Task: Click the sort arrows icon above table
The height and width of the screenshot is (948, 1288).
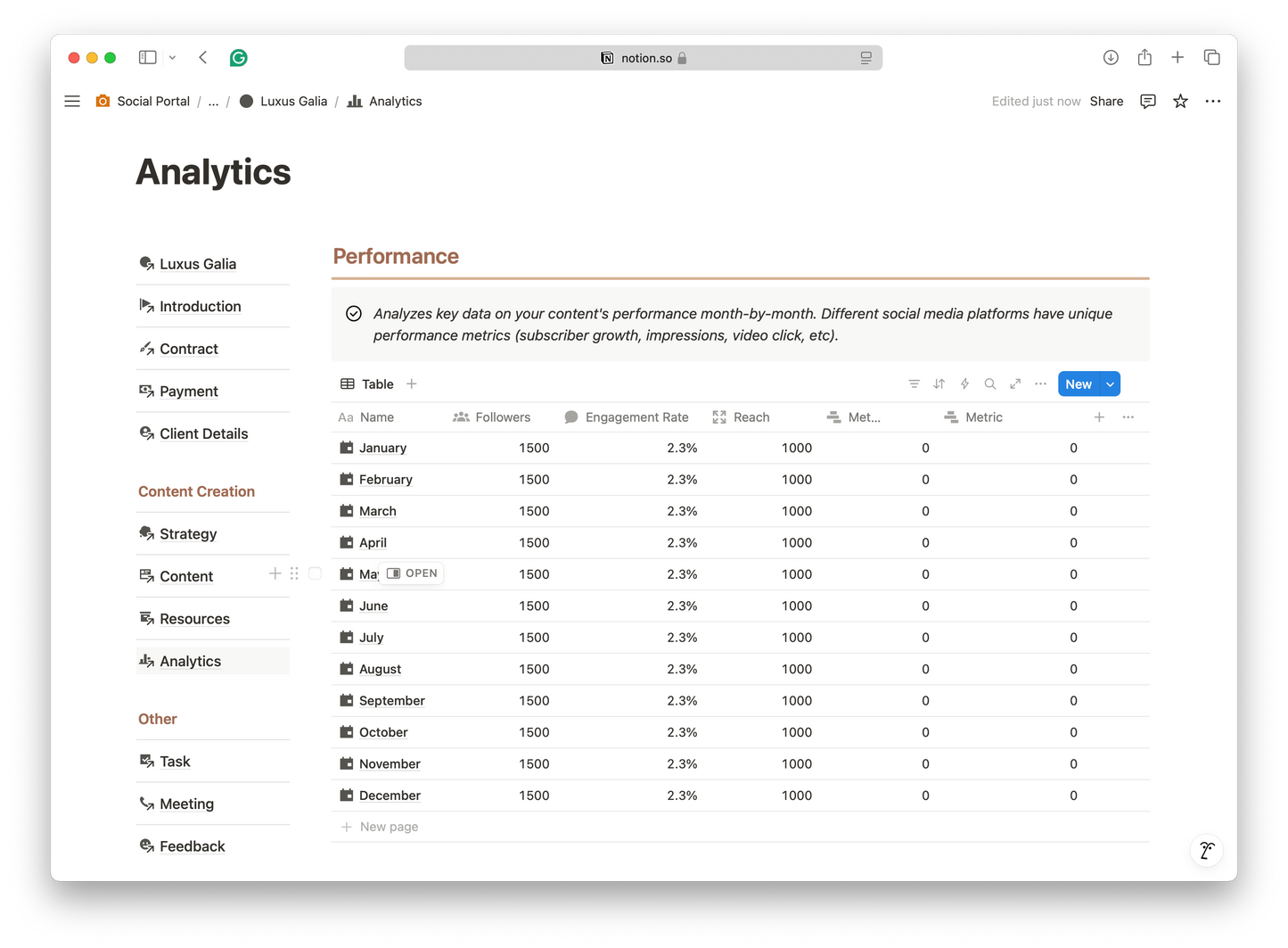Action: (939, 384)
